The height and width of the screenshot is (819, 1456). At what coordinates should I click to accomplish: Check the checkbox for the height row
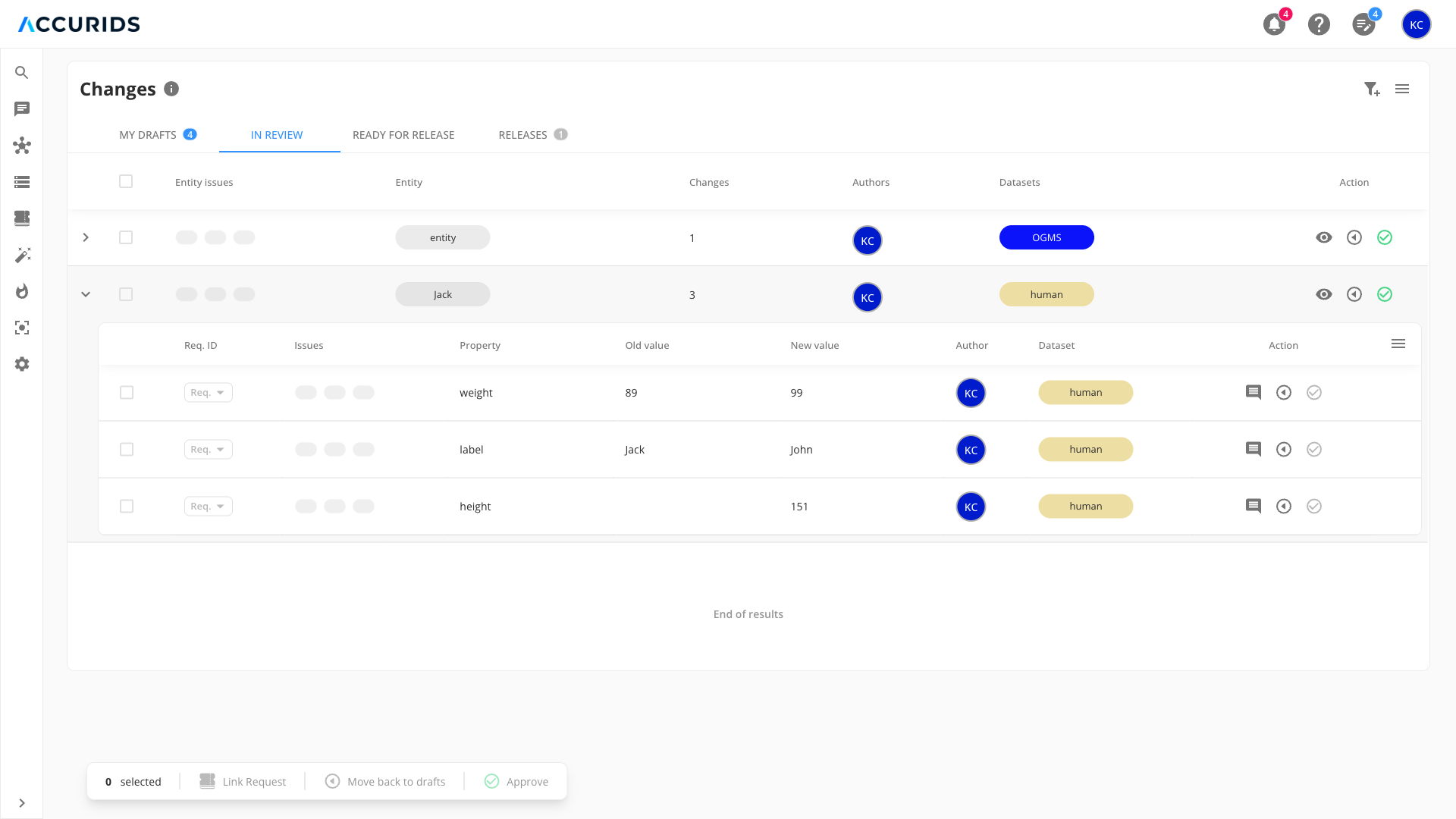[x=127, y=506]
